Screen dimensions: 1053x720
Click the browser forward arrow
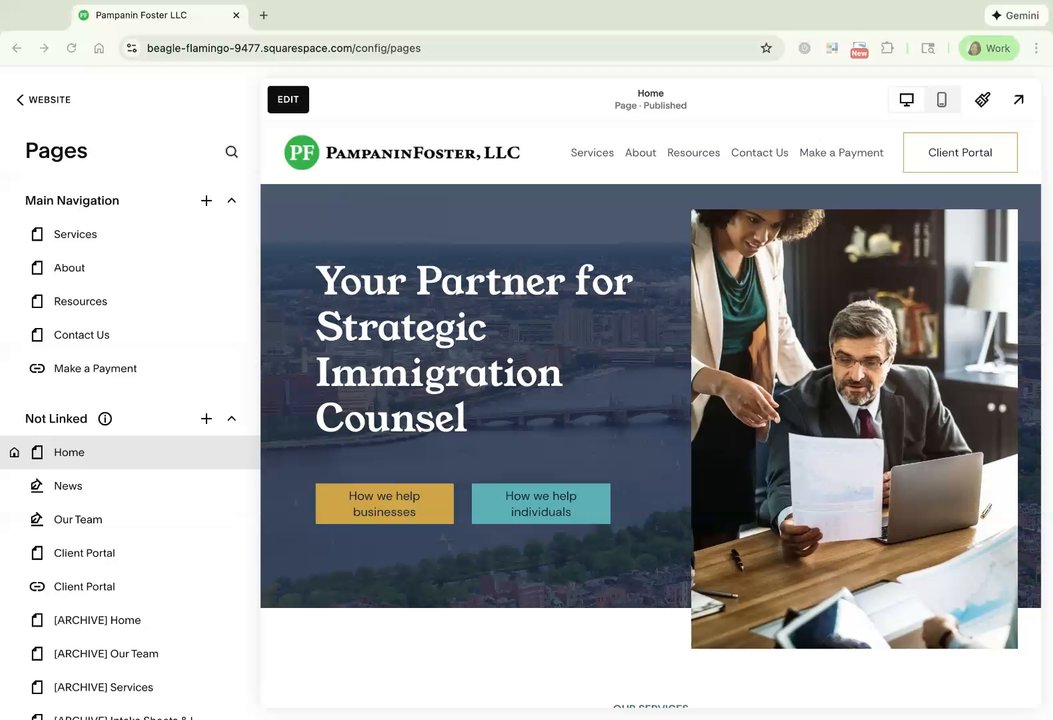[44, 48]
